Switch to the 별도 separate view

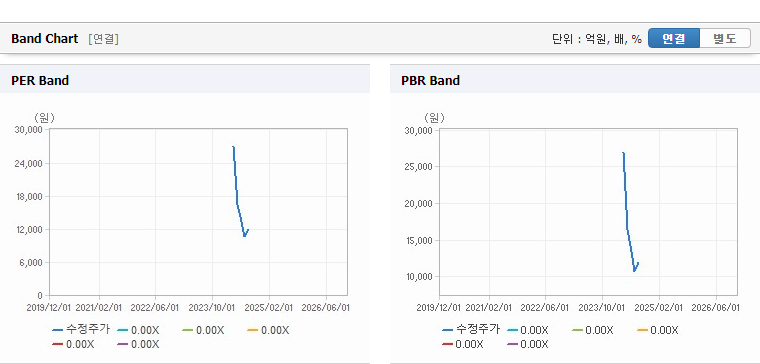pyautogui.click(x=725, y=38)
